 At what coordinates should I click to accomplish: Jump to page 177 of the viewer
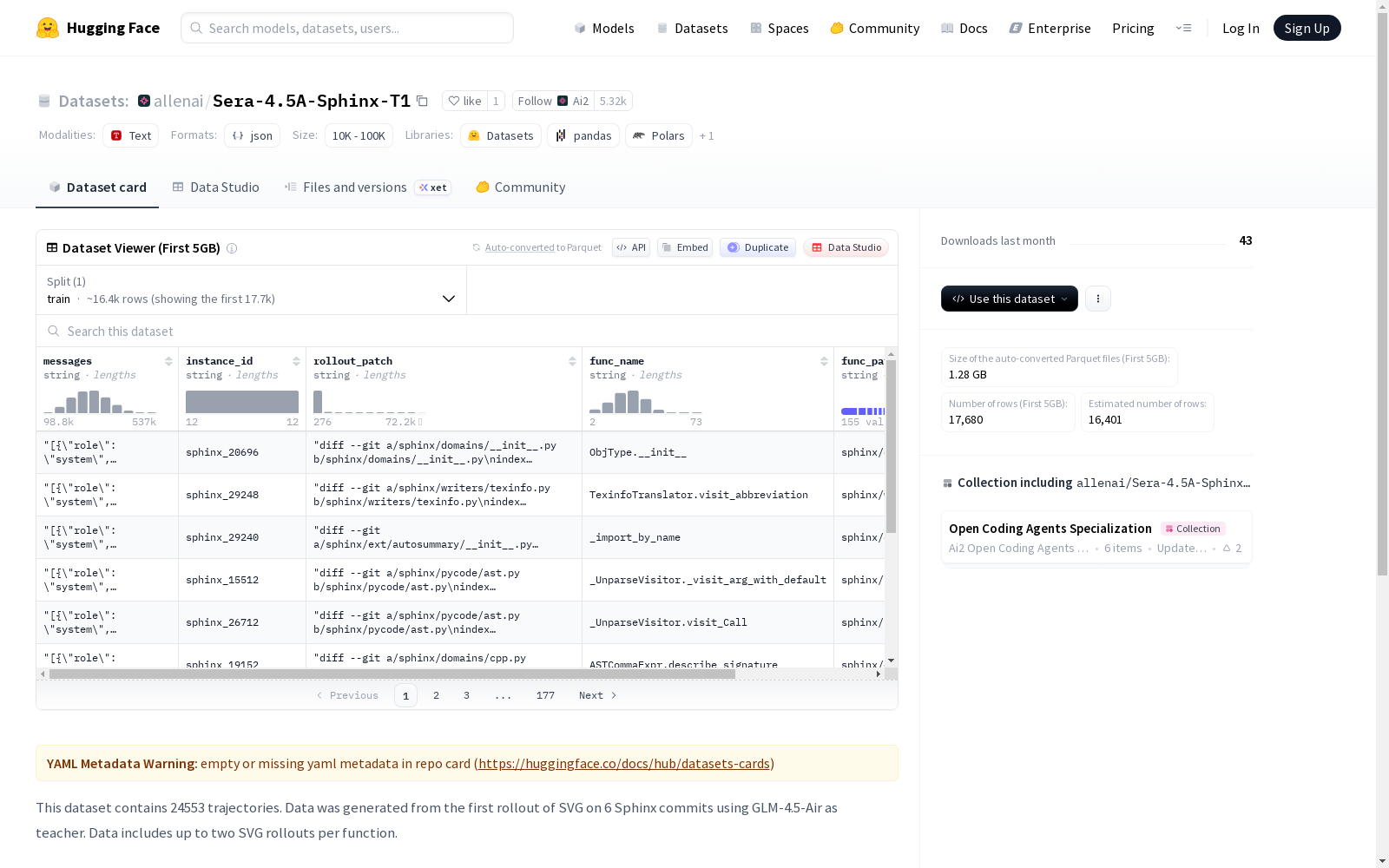545,695
